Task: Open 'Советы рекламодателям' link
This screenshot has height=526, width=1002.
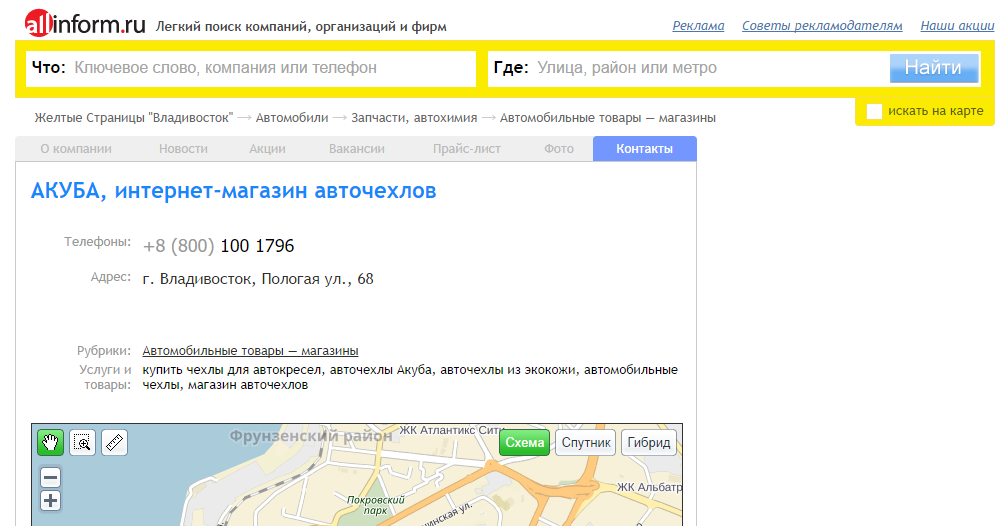Action: pos(822,26)
